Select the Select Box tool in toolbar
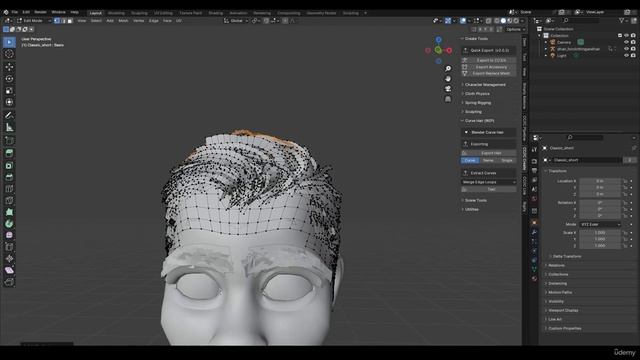Screen dimensions: 640x360 pyautogui.click(x=9, y=42)
